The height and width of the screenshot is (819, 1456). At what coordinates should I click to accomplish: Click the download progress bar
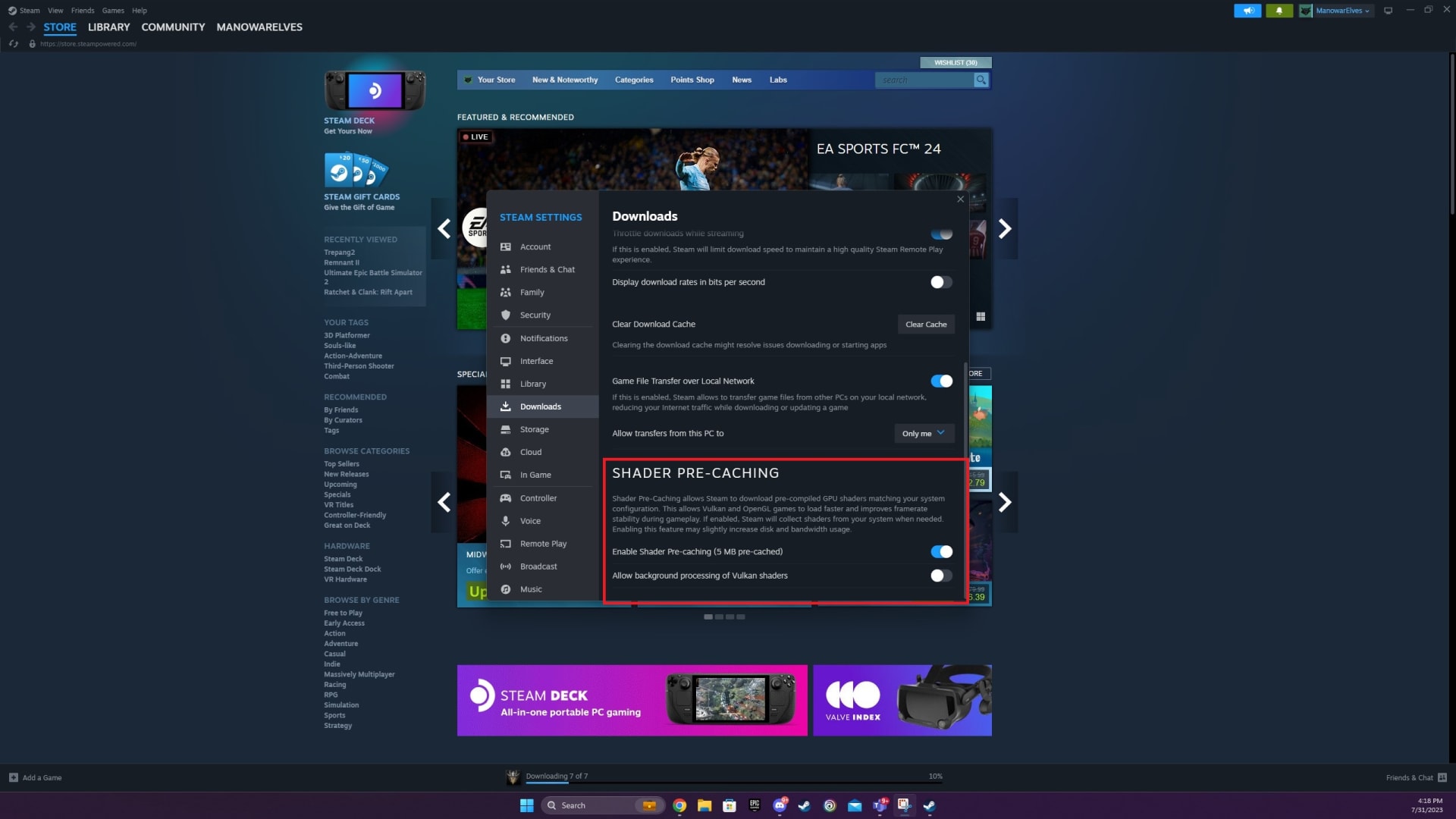tap(734, 783)
